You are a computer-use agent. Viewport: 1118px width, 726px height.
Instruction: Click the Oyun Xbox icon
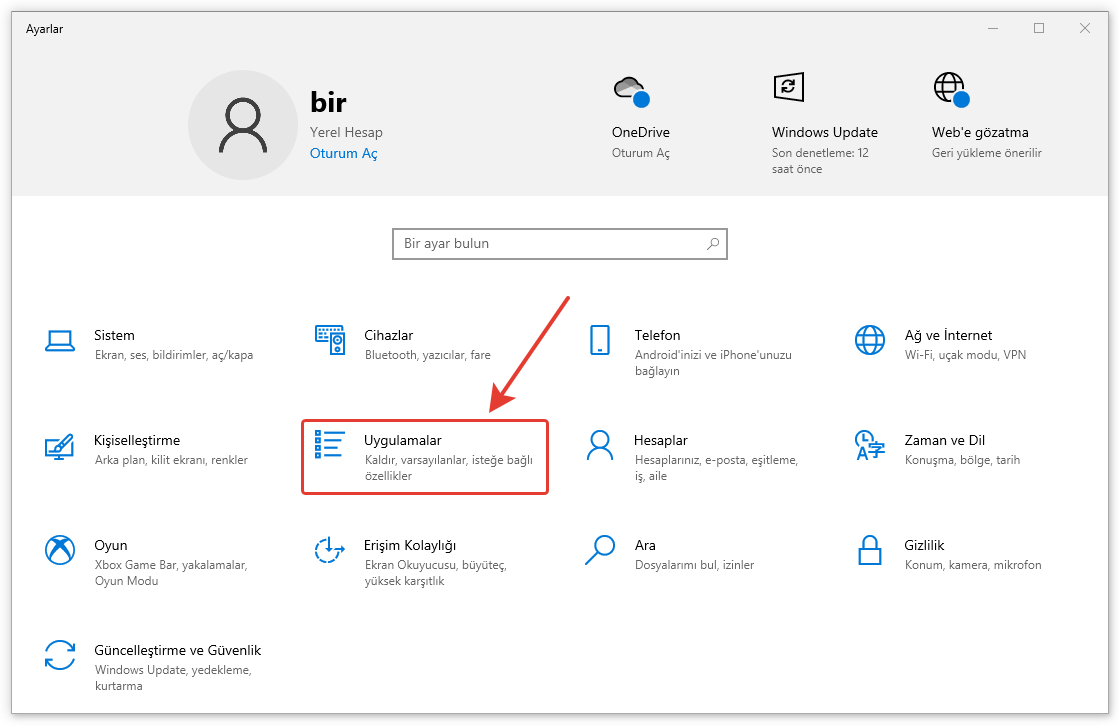(x=60, y=550)
